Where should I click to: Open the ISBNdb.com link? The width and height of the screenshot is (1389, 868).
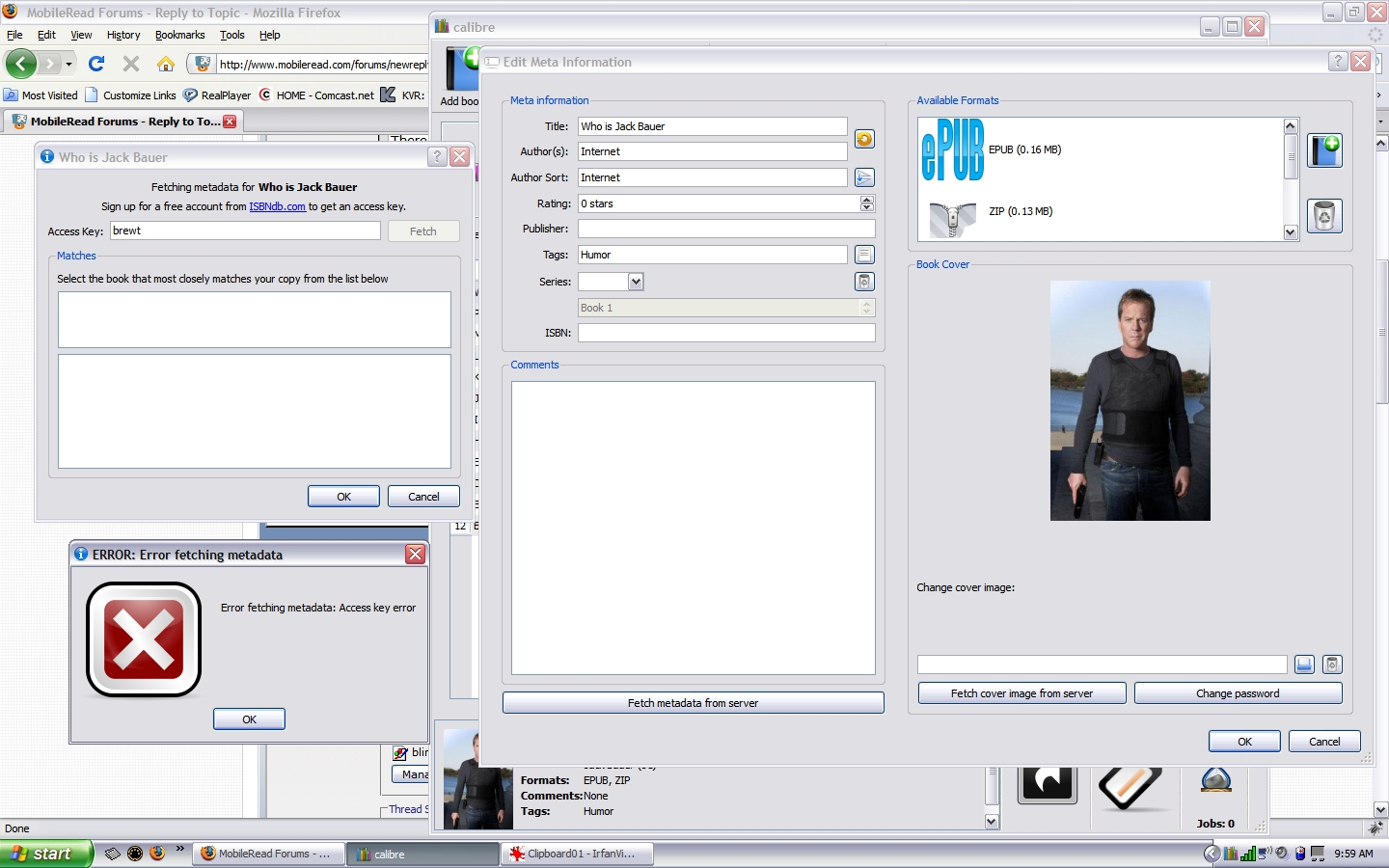click(x=278, y=206)
